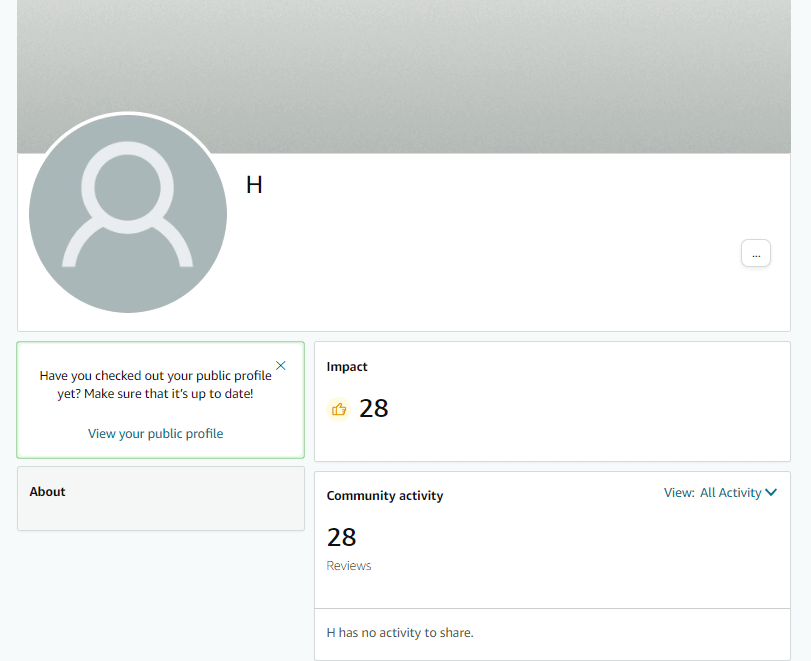Click the Impact panel heading
This screenshot has height=661, width=811.
pyautogui.click(x=346, y=366)
